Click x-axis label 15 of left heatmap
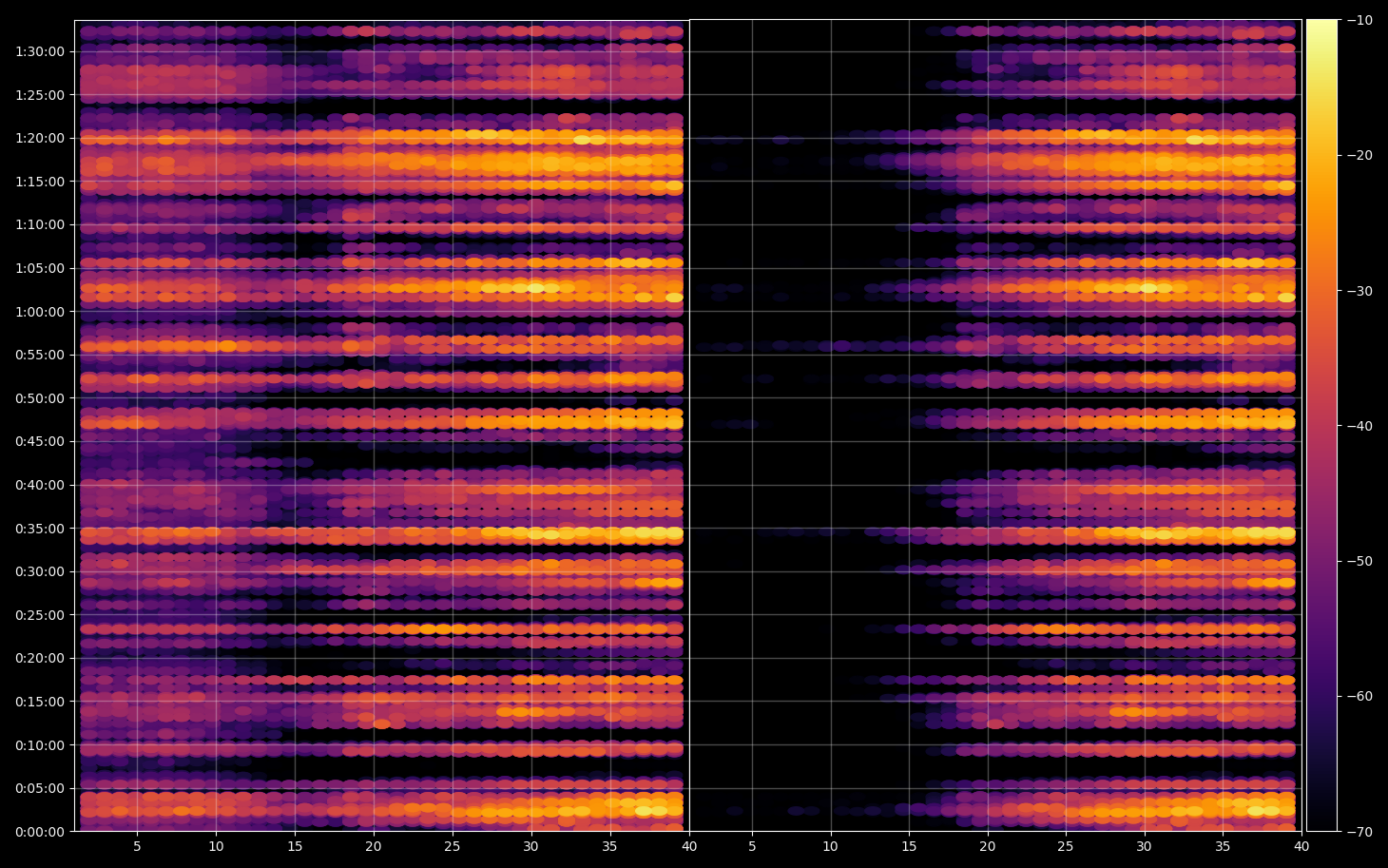 [295, 846]
